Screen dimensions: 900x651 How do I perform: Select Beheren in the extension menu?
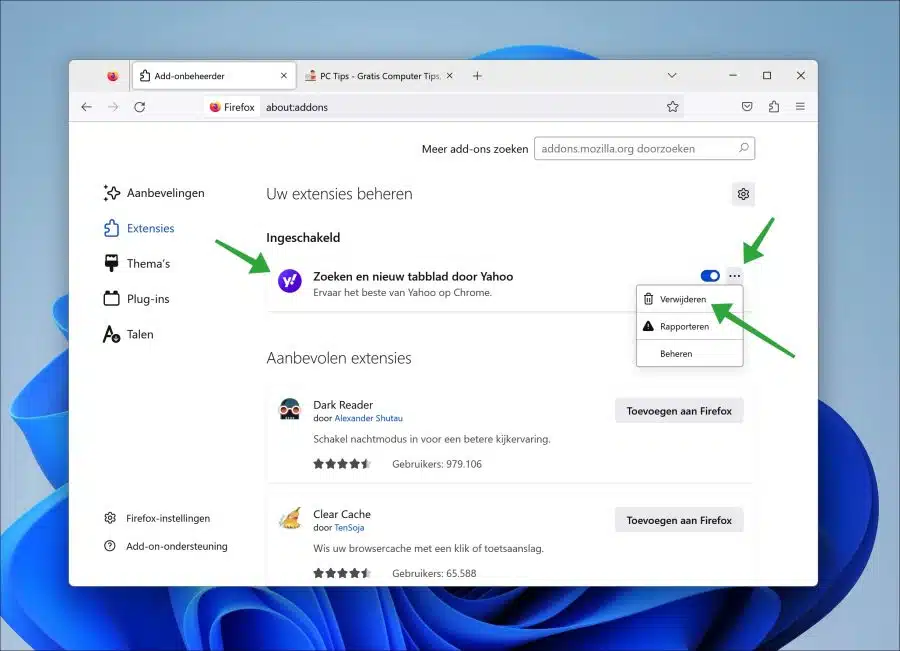(x=689, y=354)
